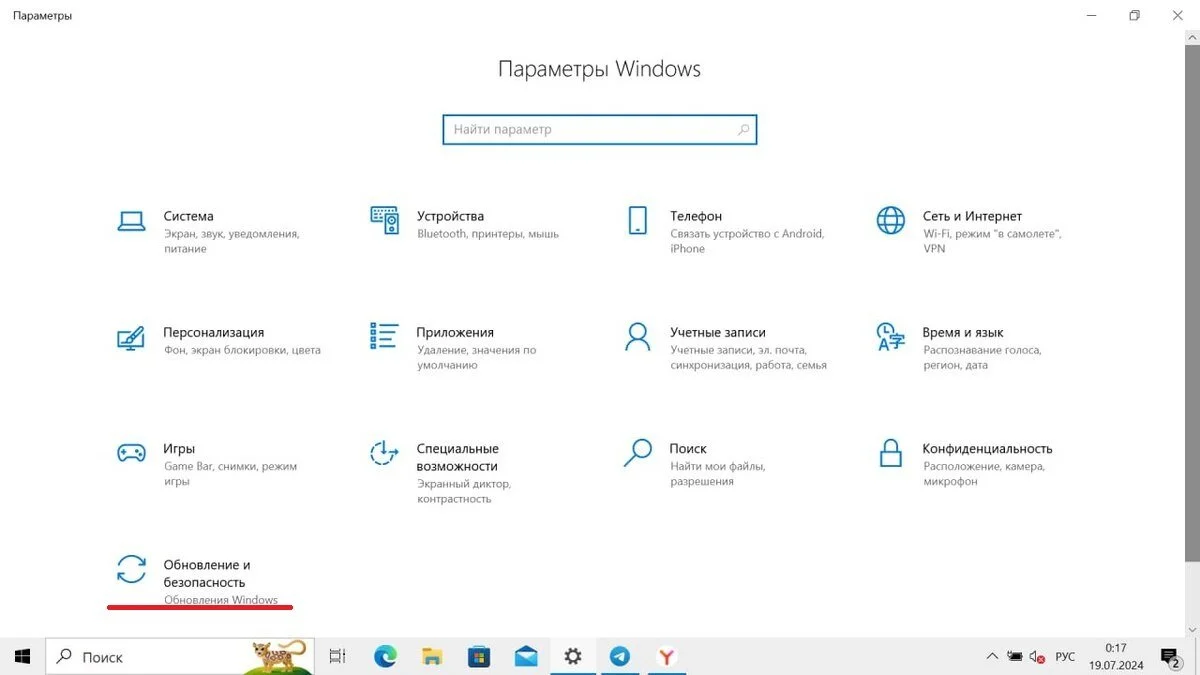The width and height of the screenshot is (1200, 675).
Task: Click in the Найти параметр search field
Action: 600,129
